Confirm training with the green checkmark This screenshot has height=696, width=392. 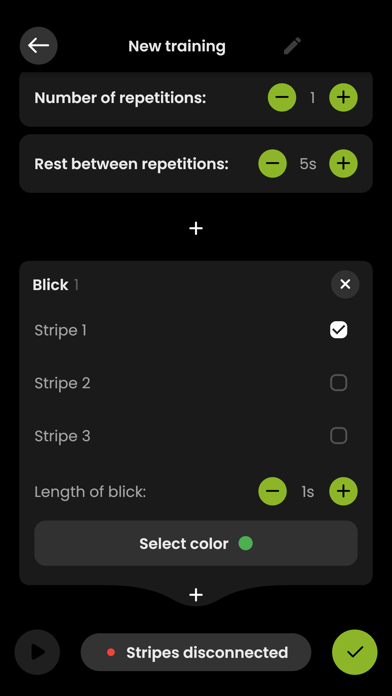point(355,652)
